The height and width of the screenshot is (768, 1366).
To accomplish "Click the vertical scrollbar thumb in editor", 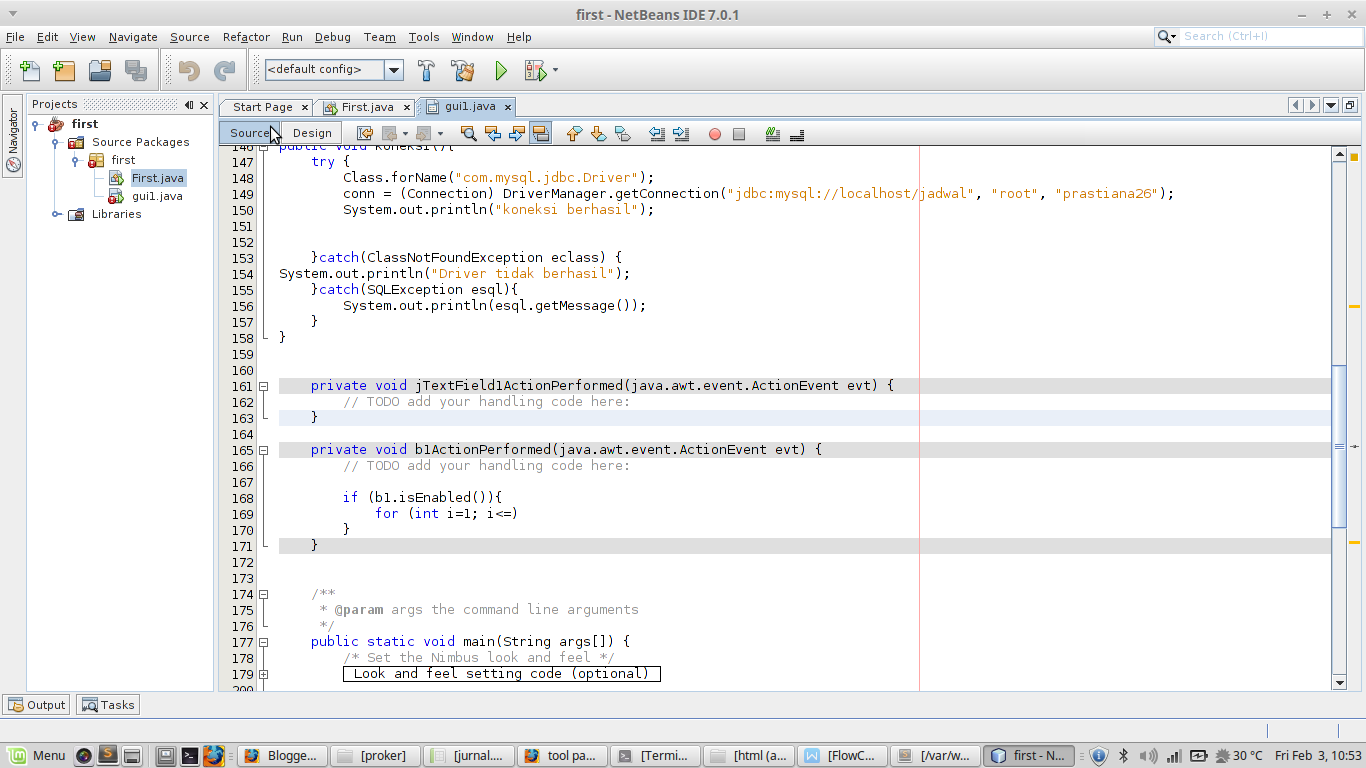I will click(1340, 447).
